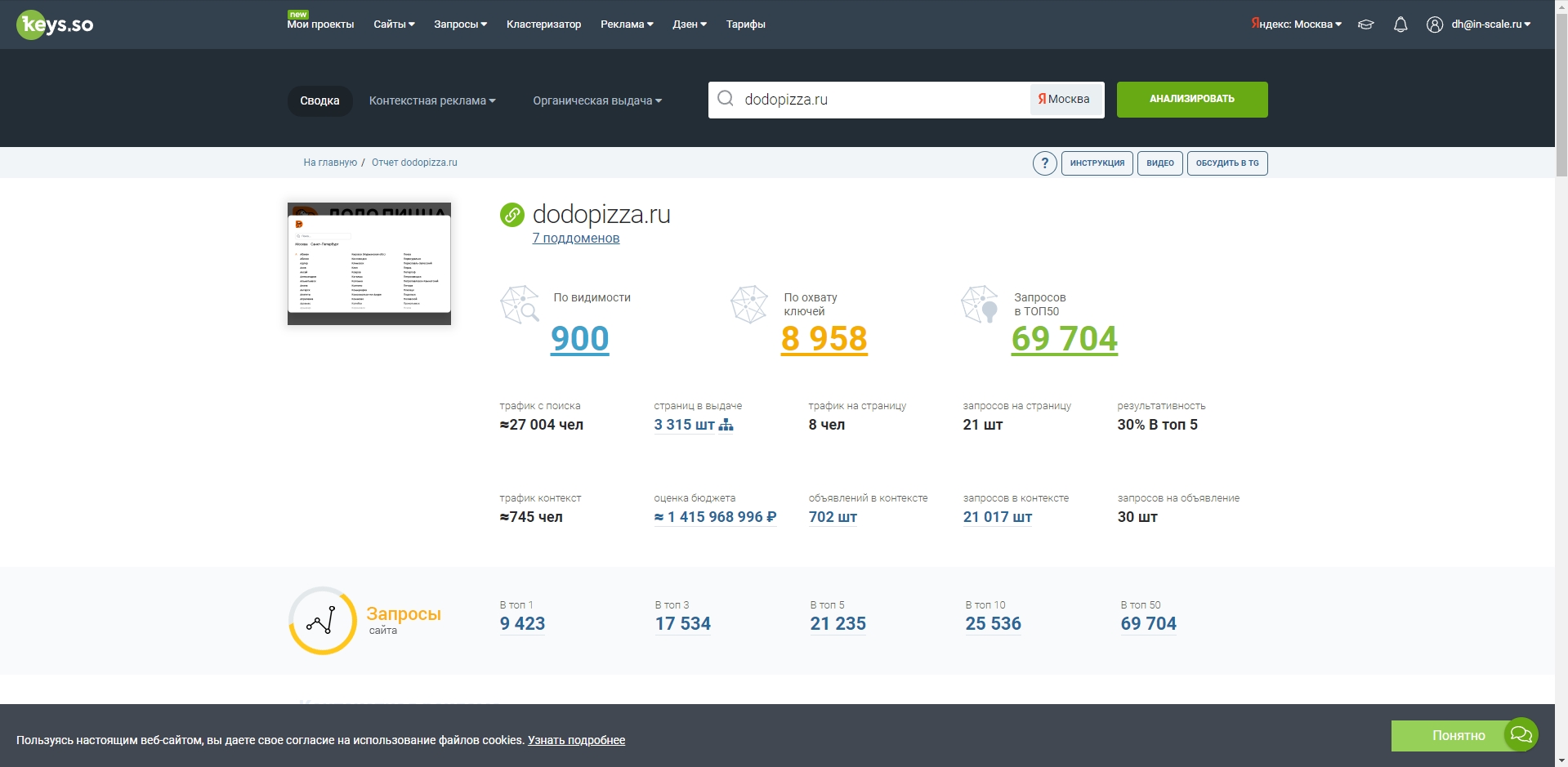Open the graduation cap learning icon
Image resolution: width=1568 pixels, height=767 pixels.
pyautogui.click(x=1366, y=25)
